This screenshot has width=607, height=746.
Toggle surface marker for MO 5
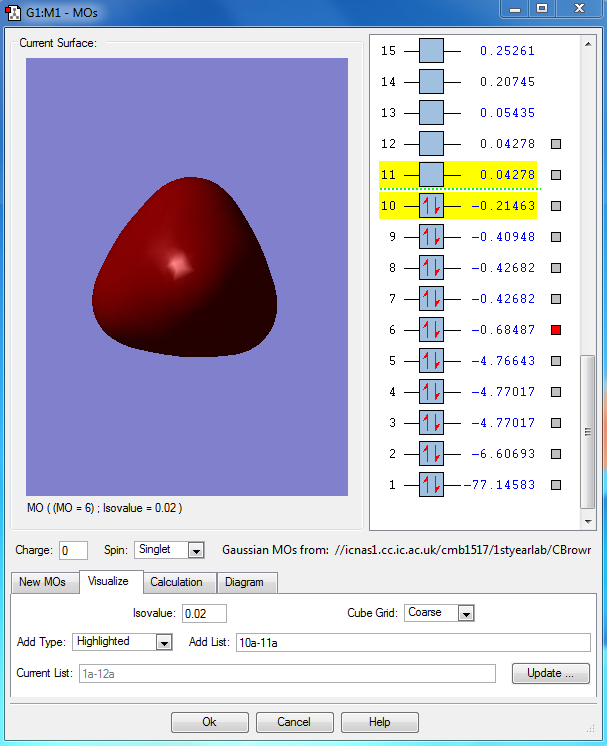tap(556, 361)
